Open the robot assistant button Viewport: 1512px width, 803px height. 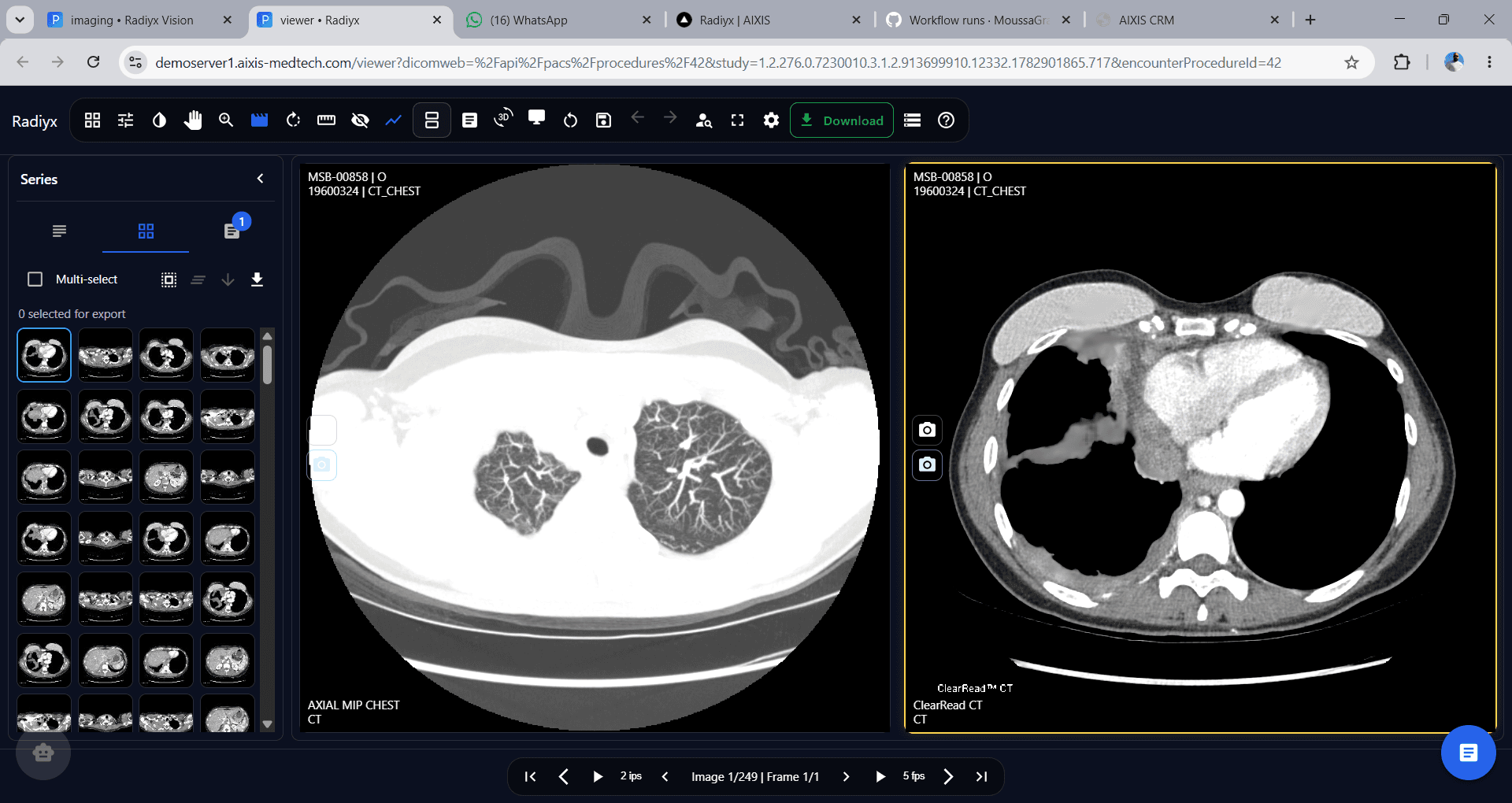[x=43, y=753]
